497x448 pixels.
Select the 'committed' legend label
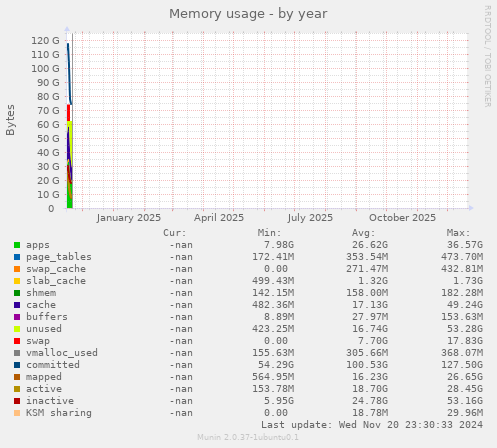click(53, 365)
